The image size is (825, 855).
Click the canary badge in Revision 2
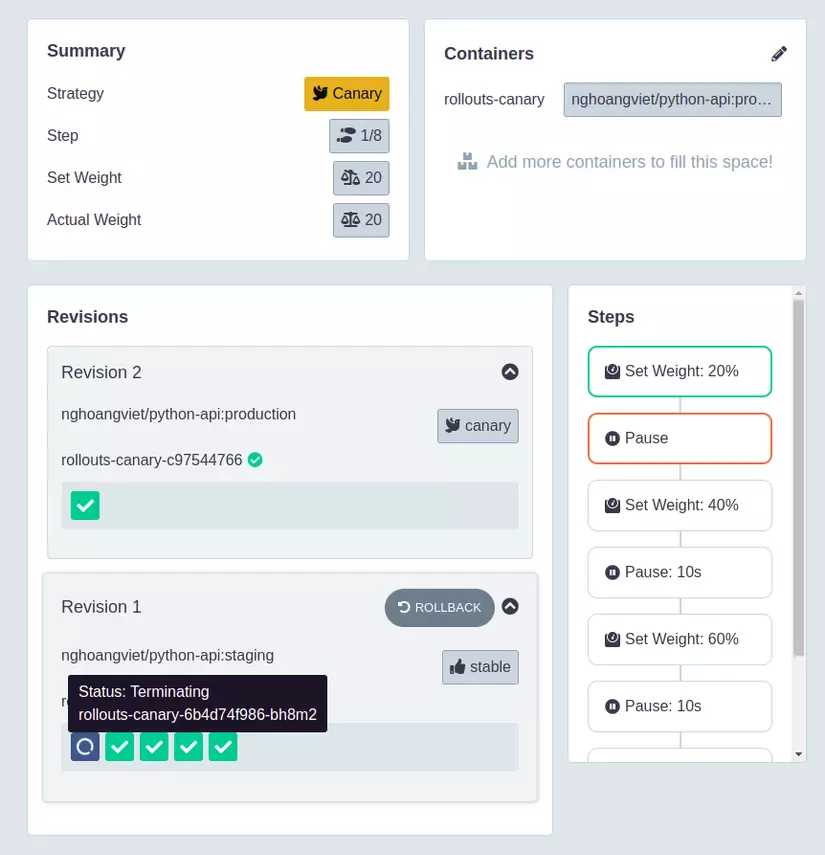[x=478, y=426]
